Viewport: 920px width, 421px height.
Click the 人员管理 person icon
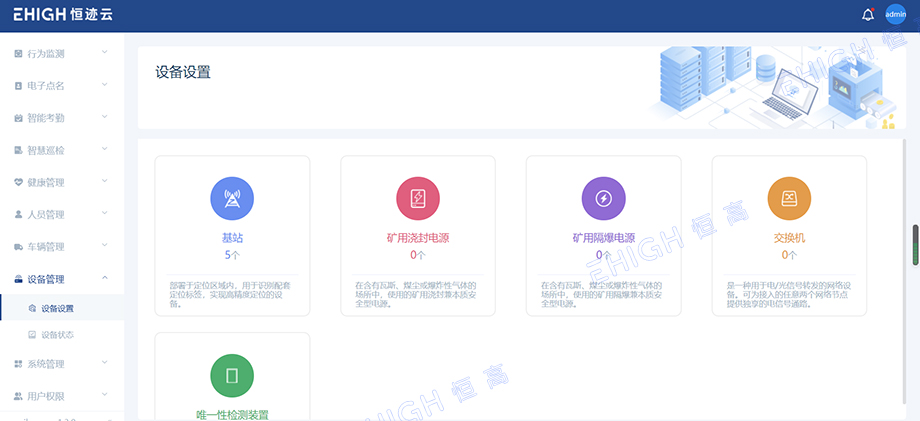pyautogui.click(x=18, y=215)
